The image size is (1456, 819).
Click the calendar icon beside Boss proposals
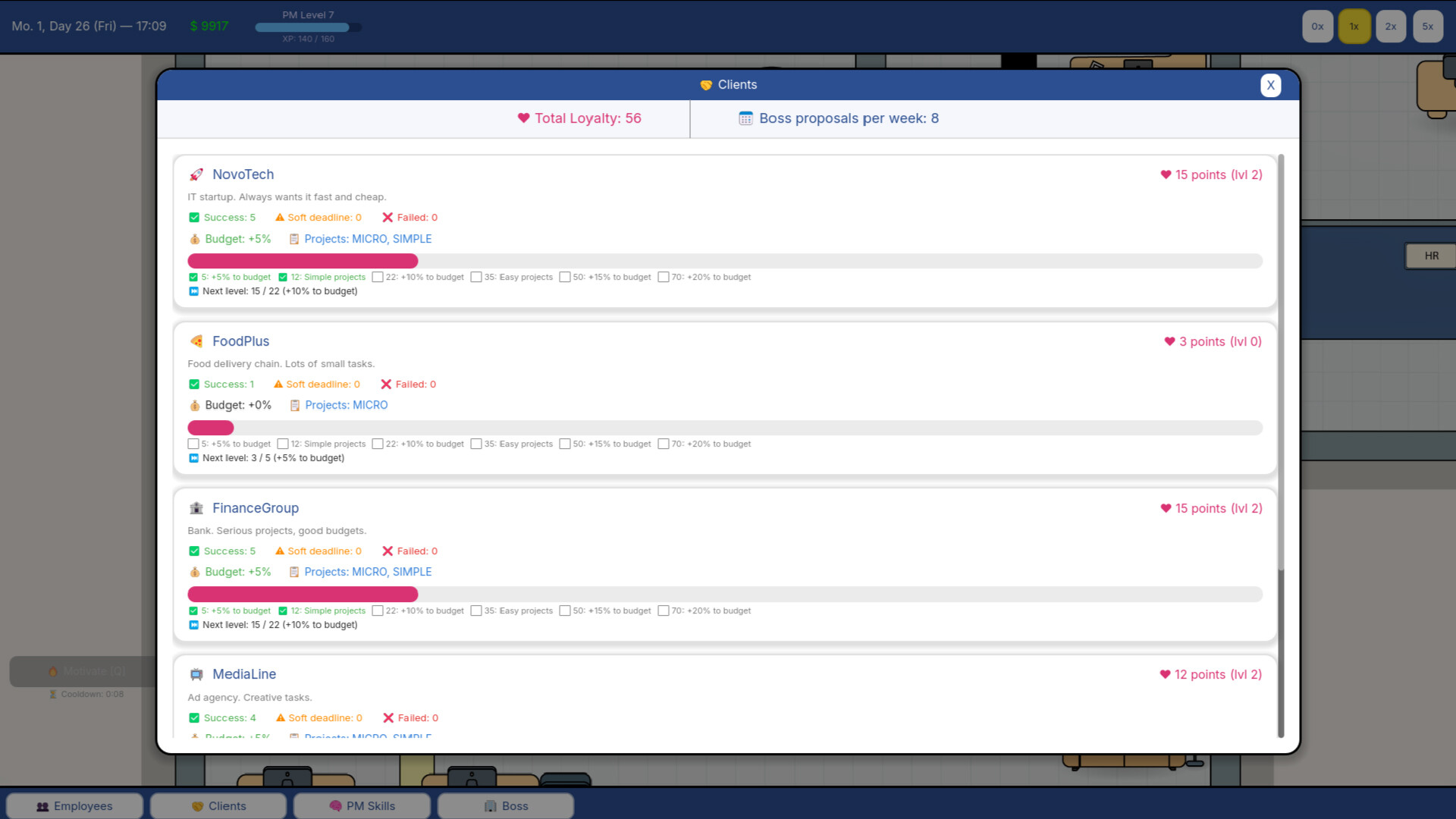746,118
